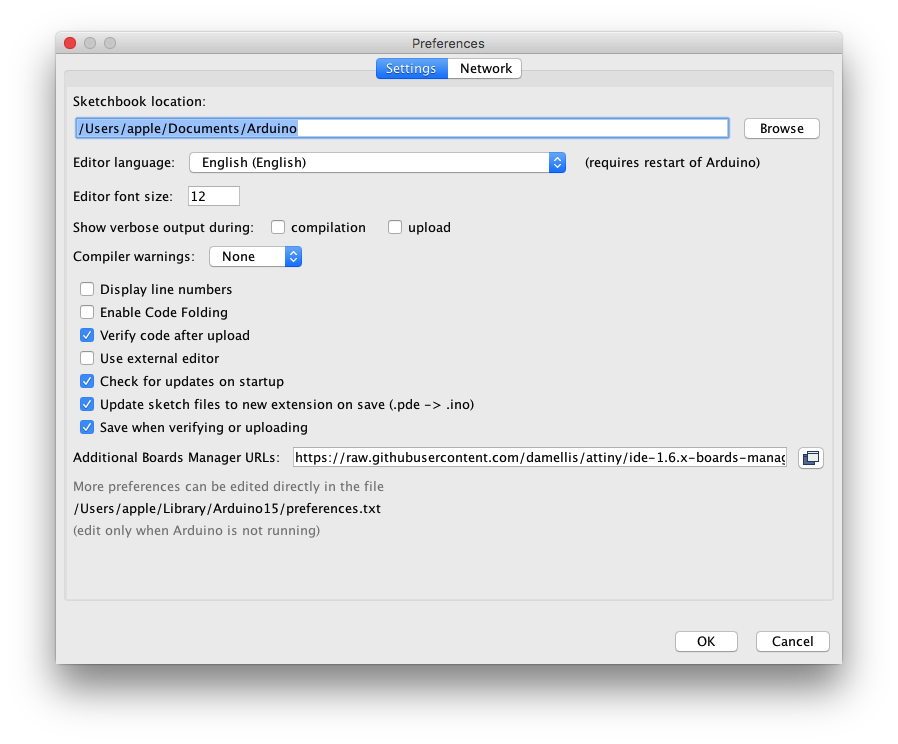Open the Editor language dropdown

pos(377,163)
